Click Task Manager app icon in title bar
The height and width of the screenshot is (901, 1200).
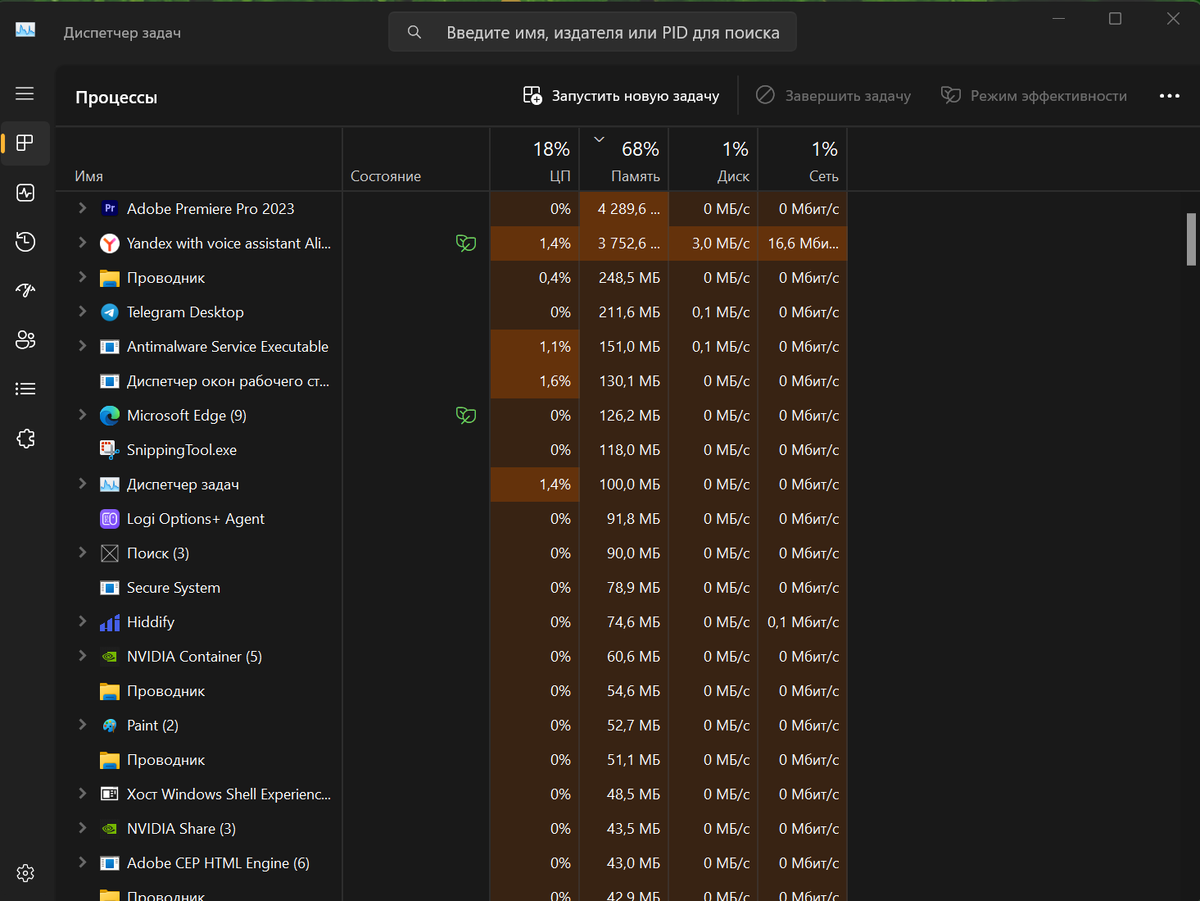(x=25, y=31)
